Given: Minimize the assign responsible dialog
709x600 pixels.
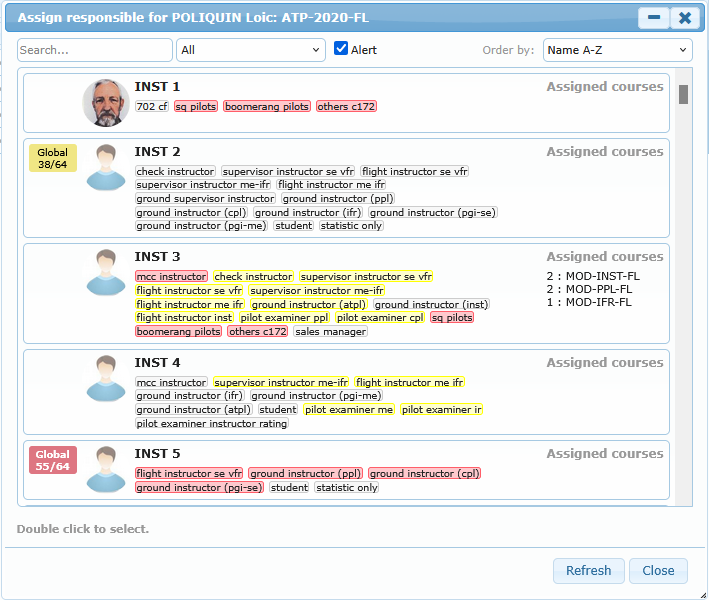Looking at the screenshot, I should point(654,18).
